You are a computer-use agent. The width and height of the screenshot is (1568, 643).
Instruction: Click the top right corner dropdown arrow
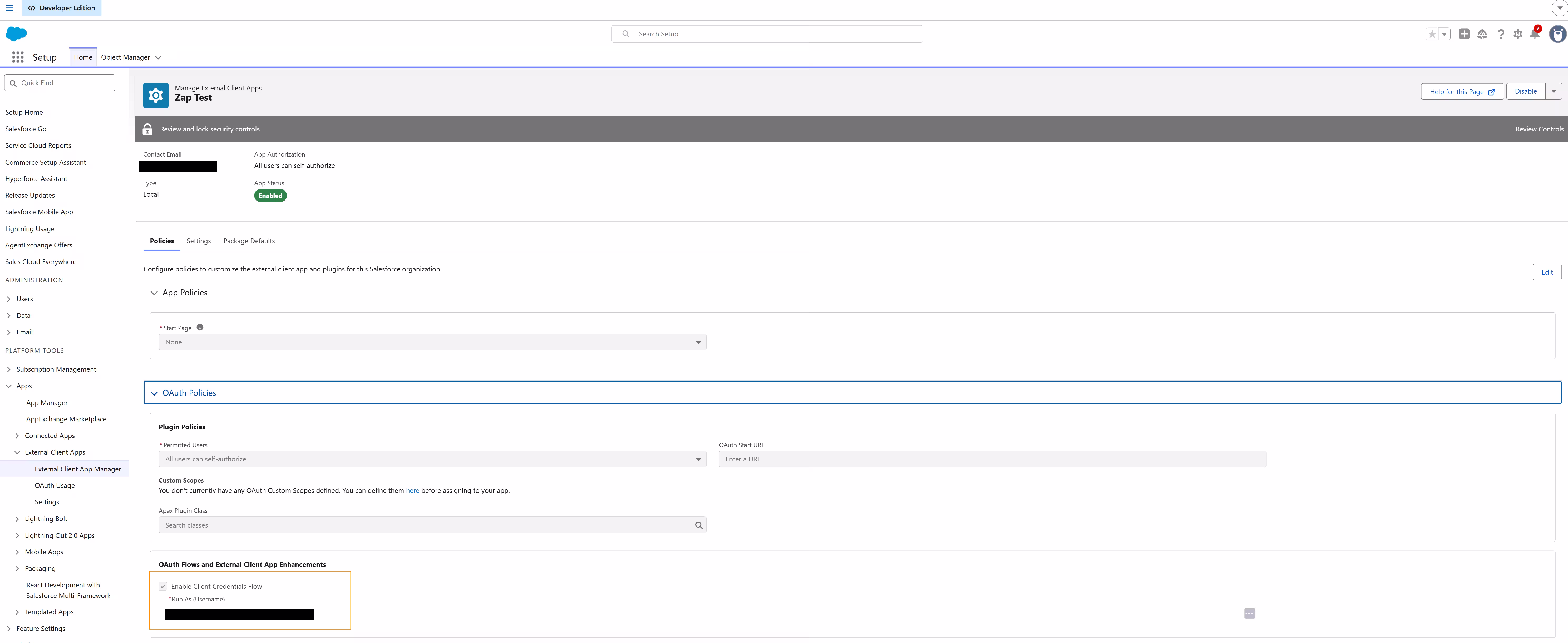click(x=1560, y=8)
